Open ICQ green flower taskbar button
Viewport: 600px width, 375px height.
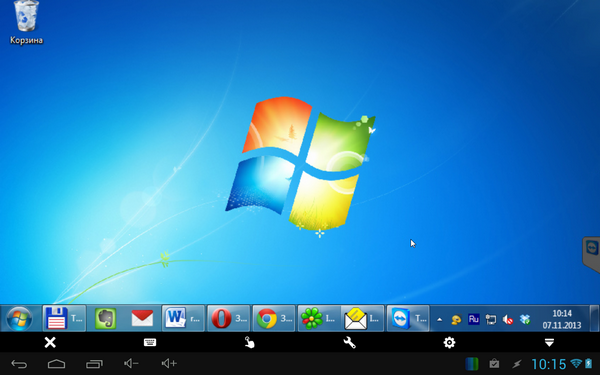pyautogui.click(x=318, y=318)
